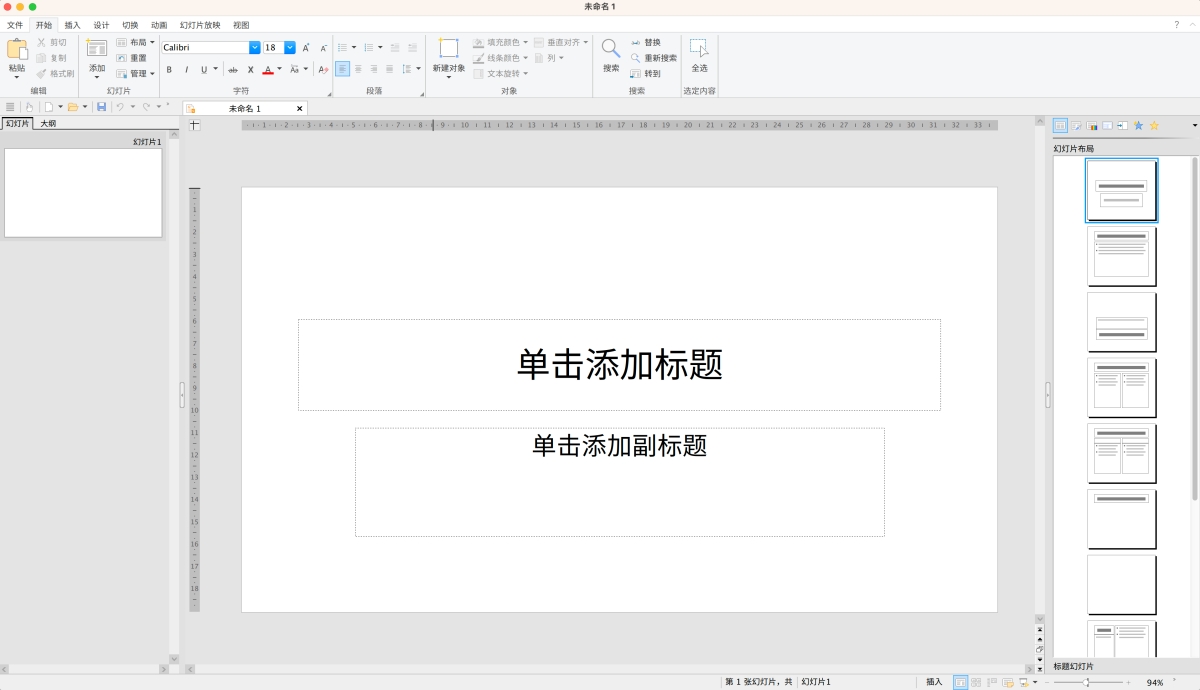Switch to the Outline (大纲) panel tab
Screen dimensions: 1200x690
[48, 124]
